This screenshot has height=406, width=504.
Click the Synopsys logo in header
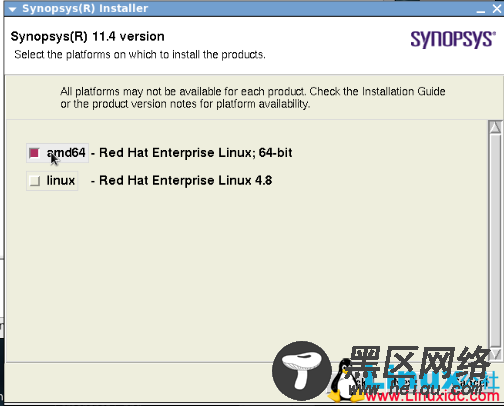(x=453, y=39)
